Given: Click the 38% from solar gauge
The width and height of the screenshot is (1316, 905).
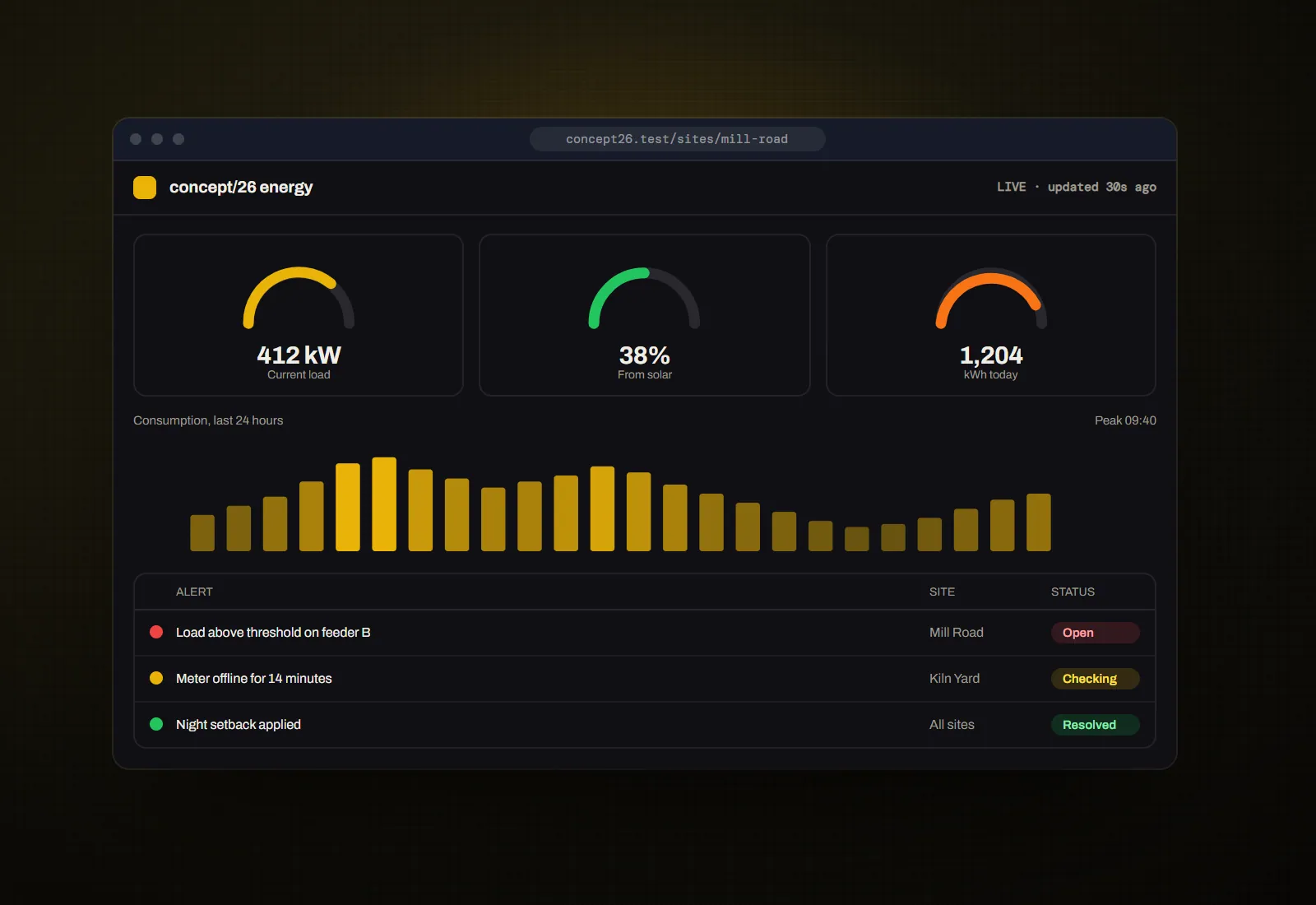Looking at the screenshot, I should click(644, 298).
